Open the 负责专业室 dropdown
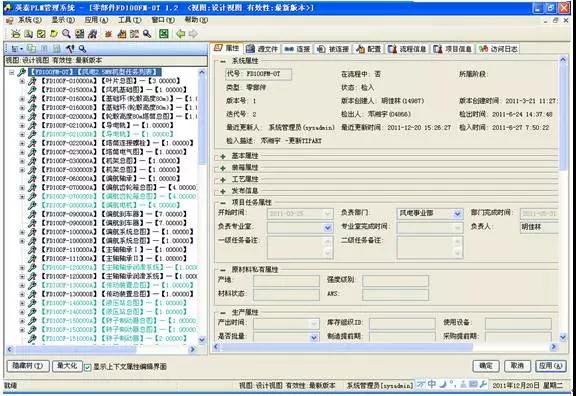 point(328,228)
